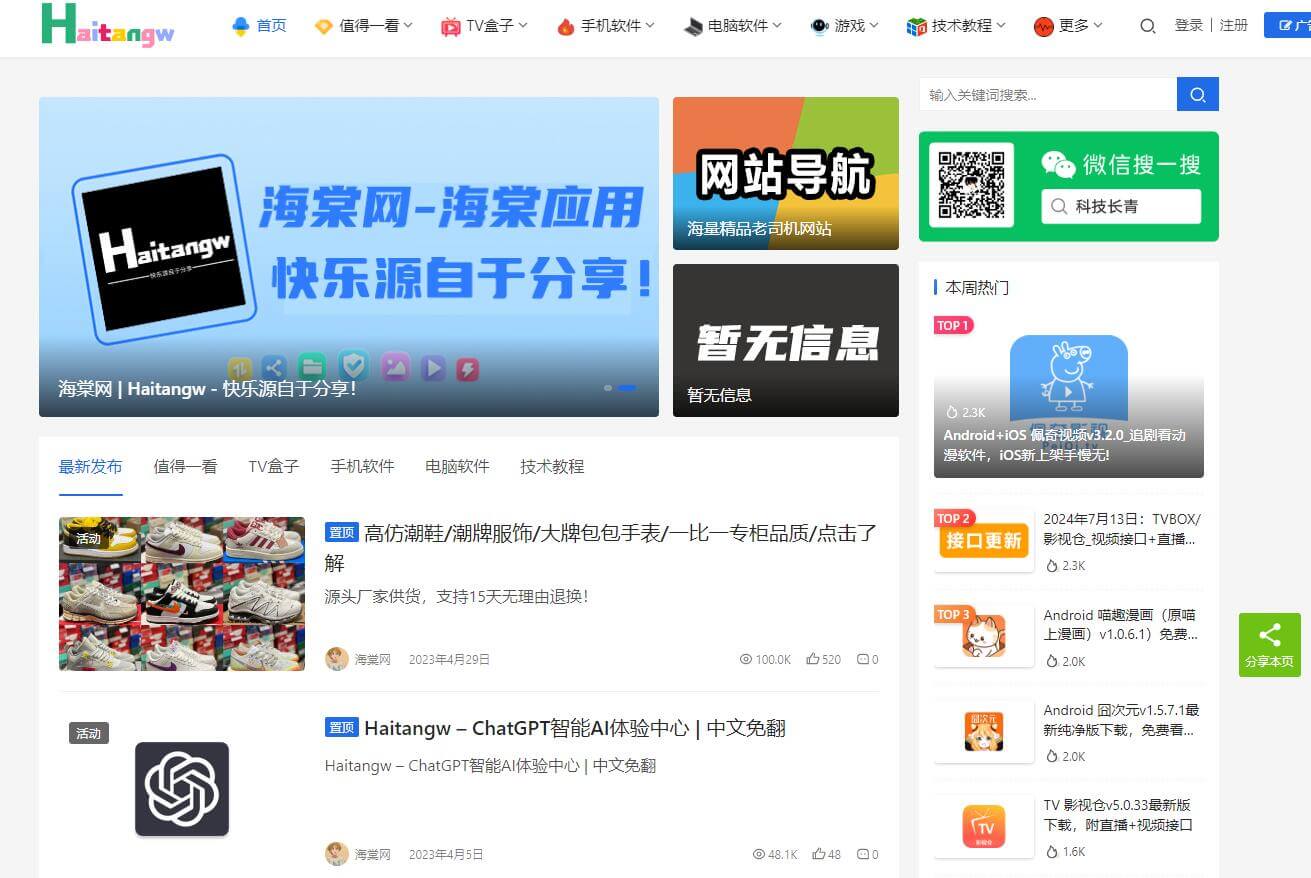
Task: Click the 登录 login link
Action: [1188, 25]
